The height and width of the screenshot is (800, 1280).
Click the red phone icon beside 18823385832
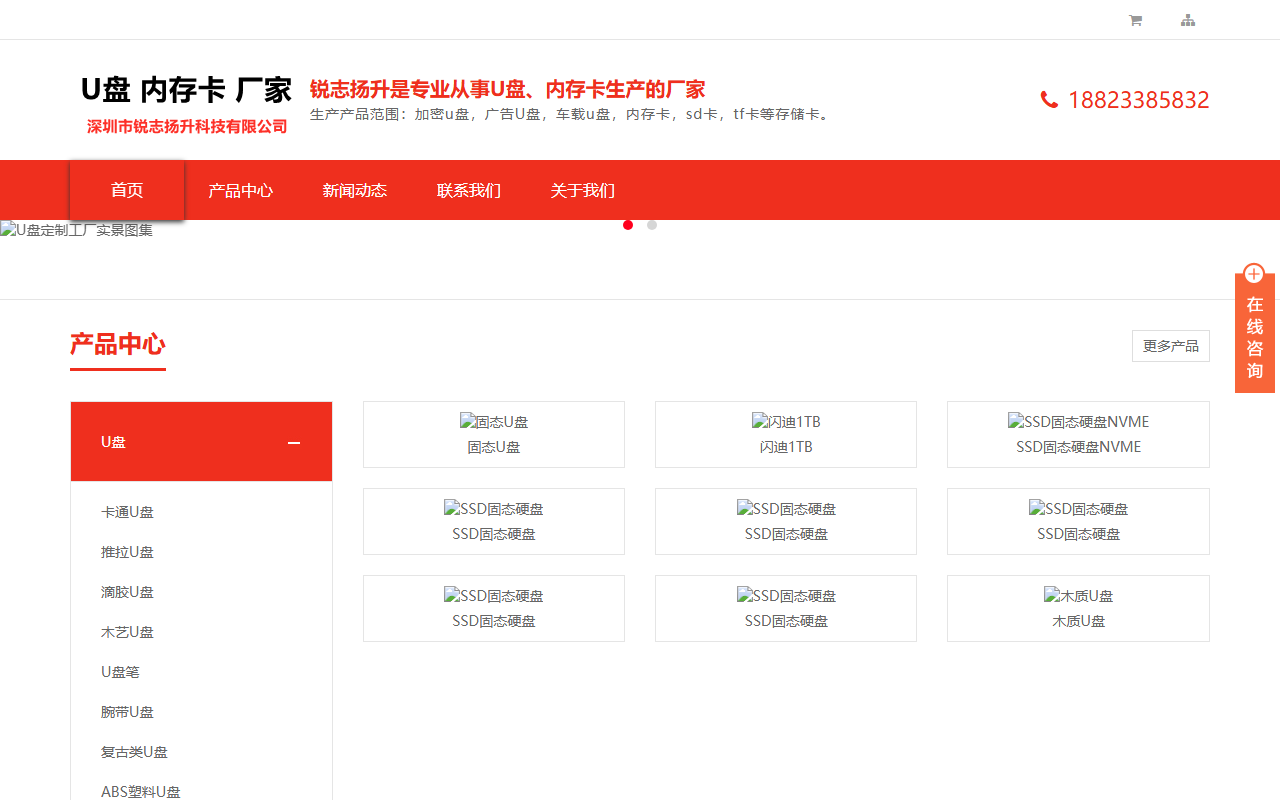(x=1049, y=99)
